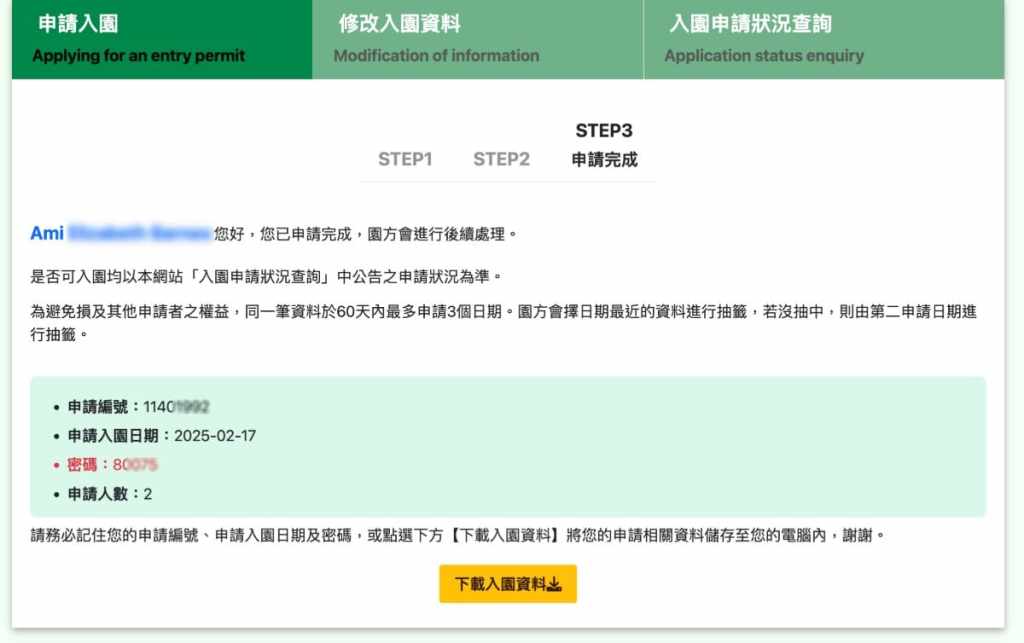Click the 申請完成 label under STEP3
1024x643 pixels.
coord(604,160)
